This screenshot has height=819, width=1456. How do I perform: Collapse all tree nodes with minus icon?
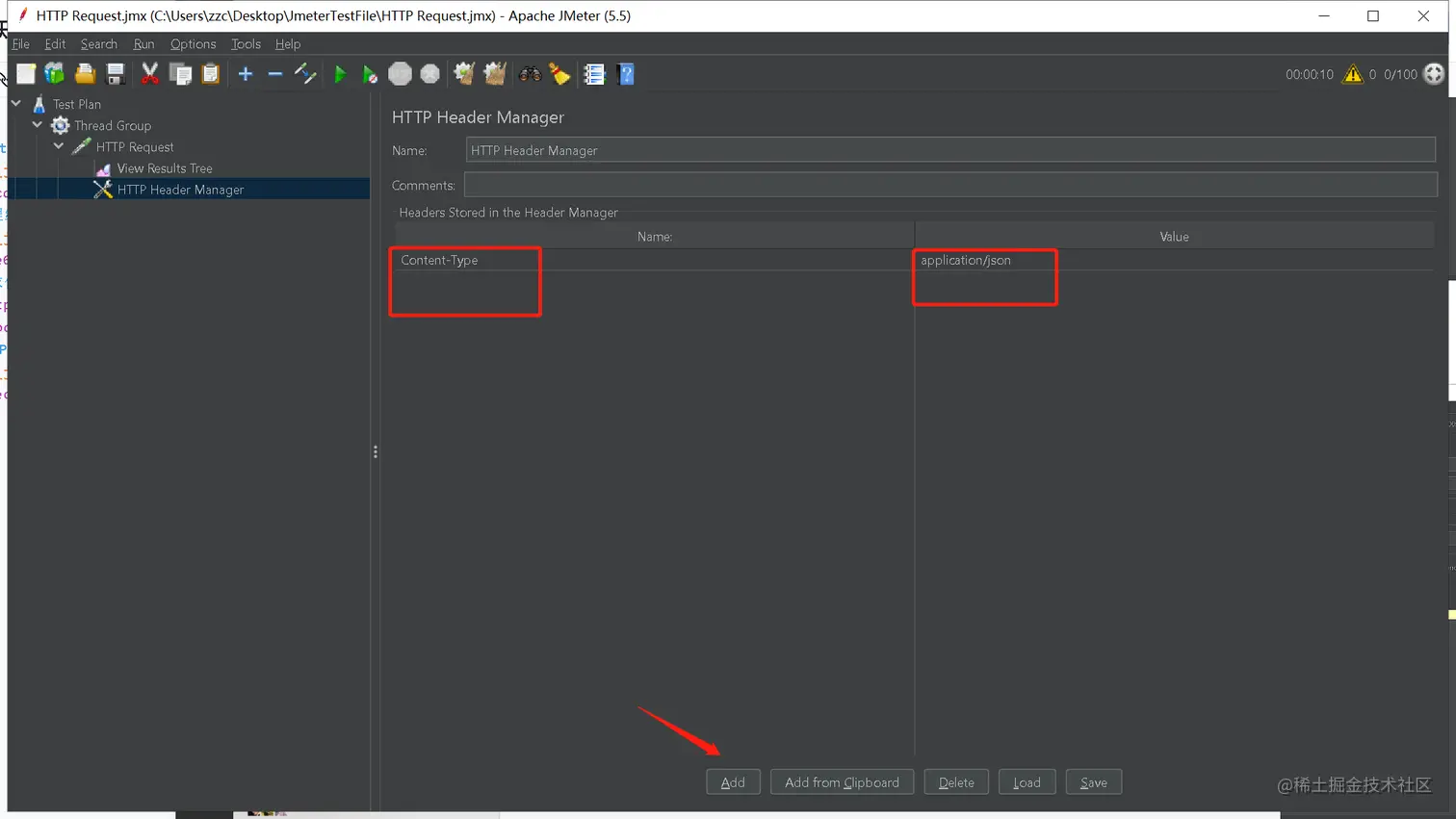click(275, 74)
